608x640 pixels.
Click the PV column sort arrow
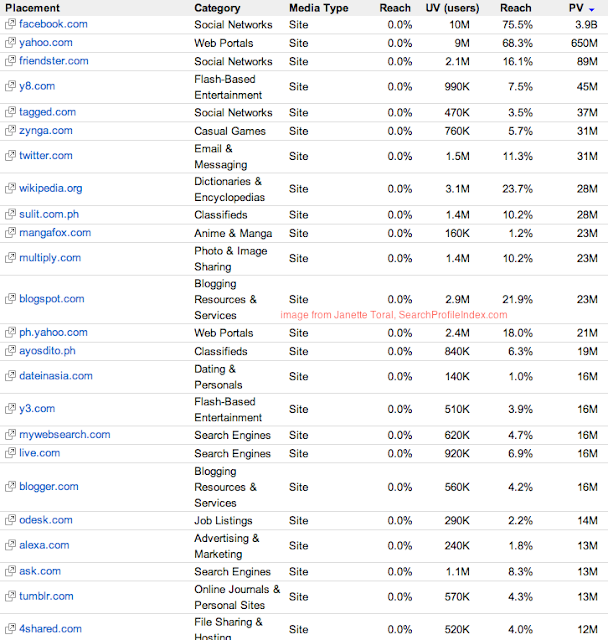tap(592, 8)
